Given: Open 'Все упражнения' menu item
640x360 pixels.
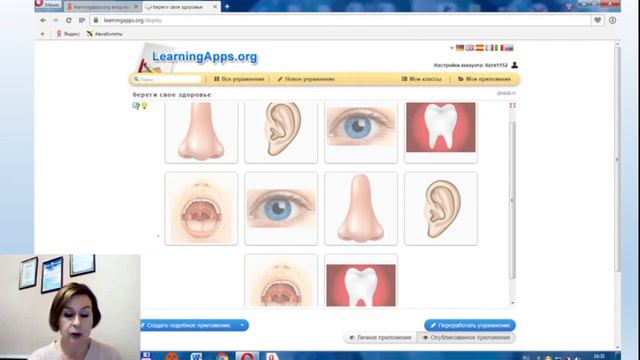Looking at the screenshot, I should click(x=239, y=79).
